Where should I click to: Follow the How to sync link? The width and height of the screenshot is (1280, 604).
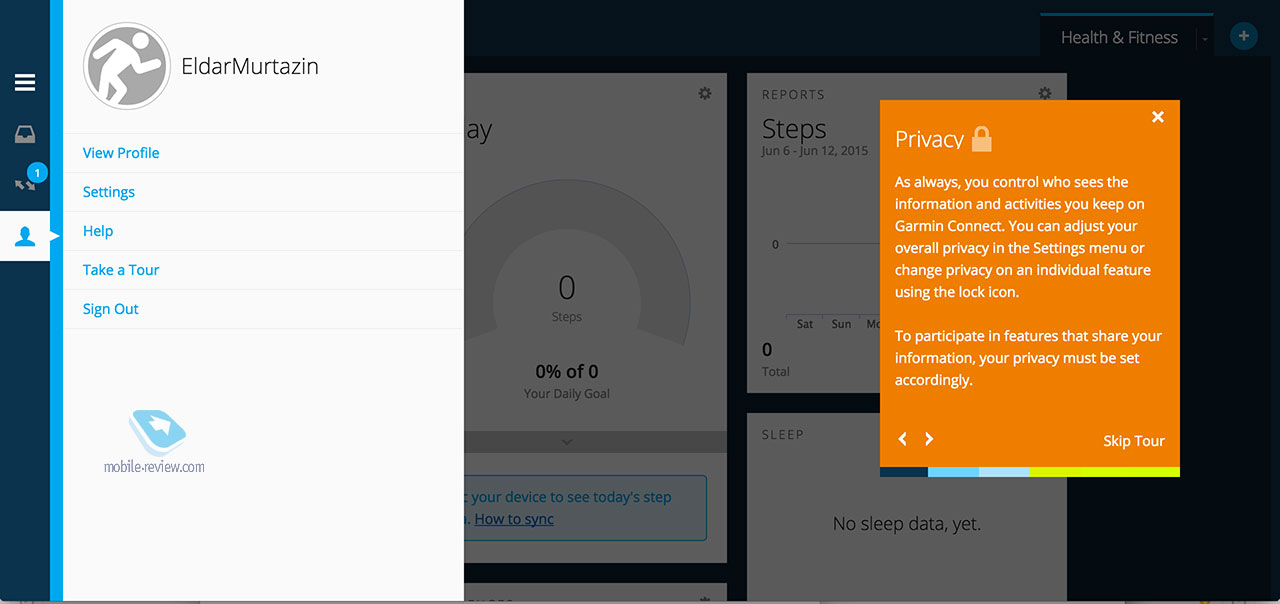click(x=514, y=519)
